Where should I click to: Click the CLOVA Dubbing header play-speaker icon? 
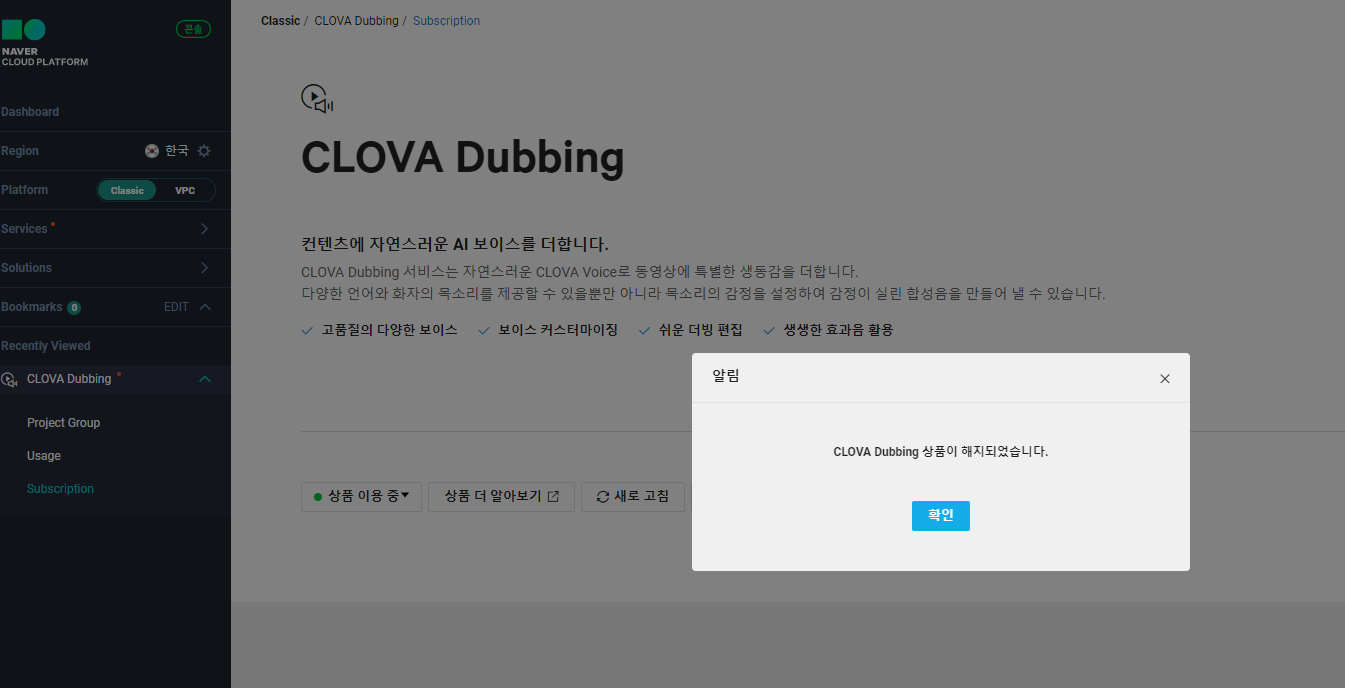[x=317, y=99]
